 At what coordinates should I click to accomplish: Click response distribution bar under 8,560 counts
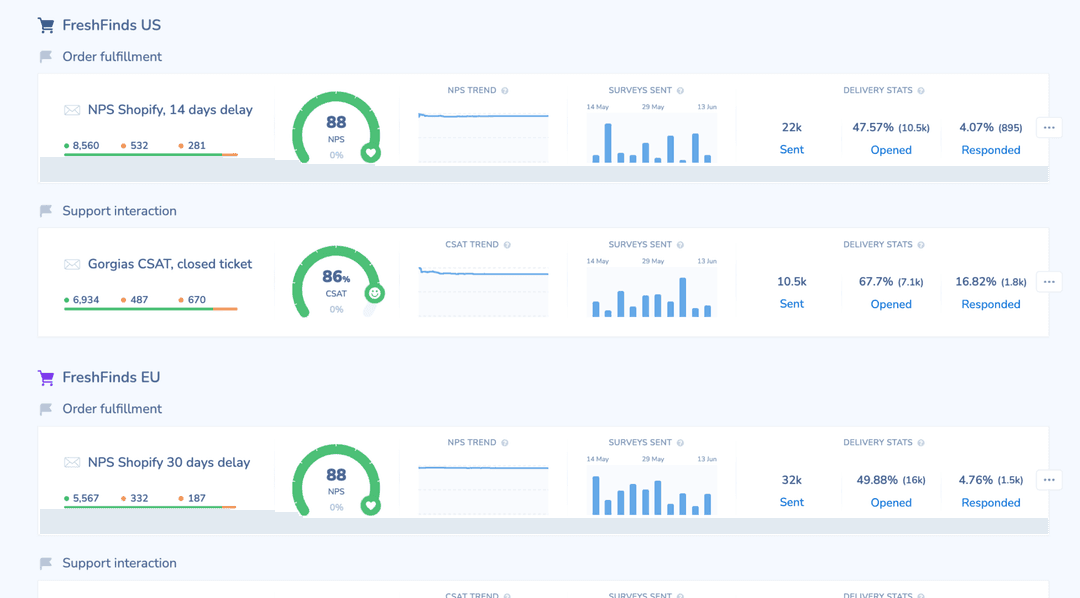(151, 155)
